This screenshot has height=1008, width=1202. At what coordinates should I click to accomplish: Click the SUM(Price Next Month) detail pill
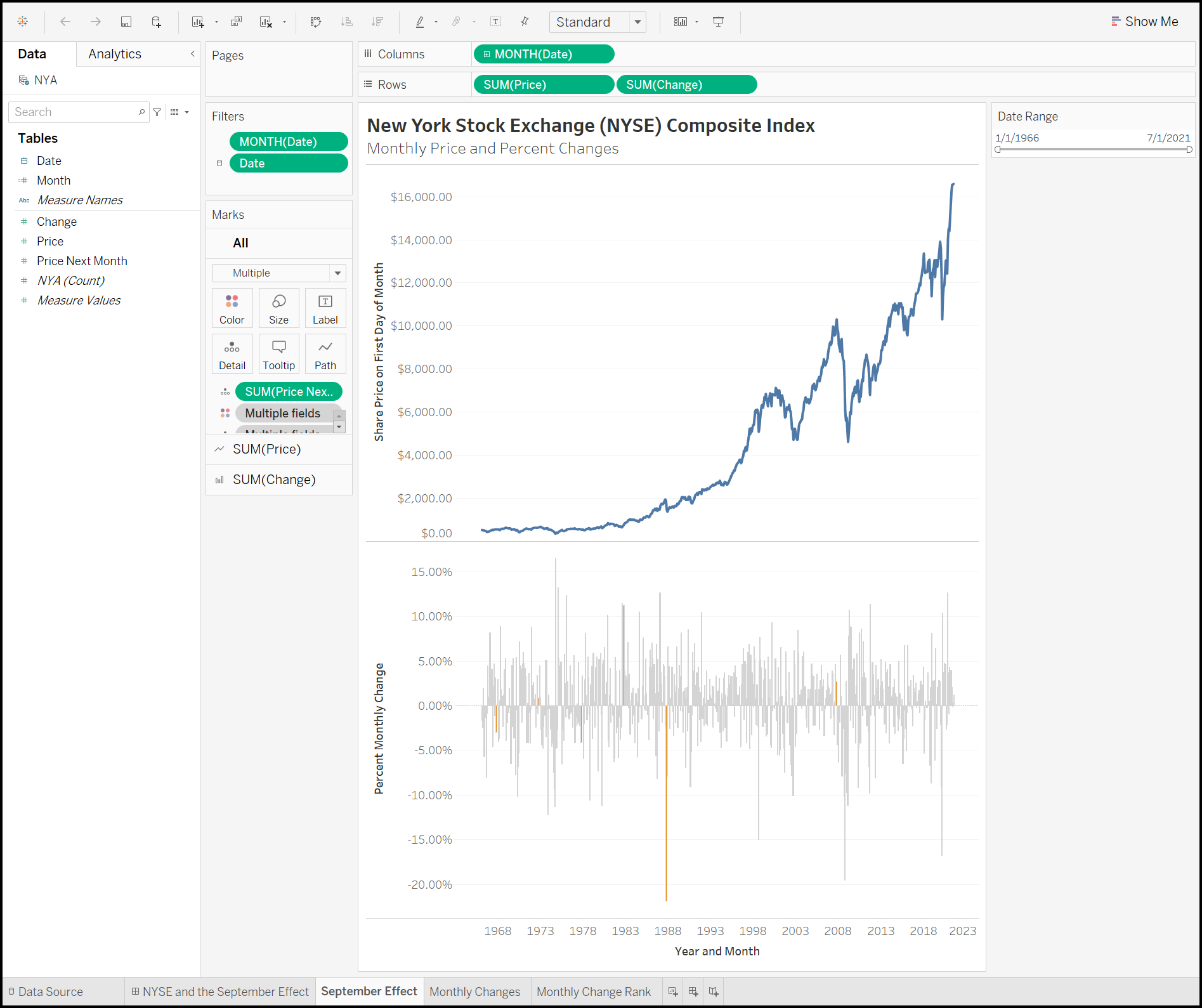coord(289,391)
